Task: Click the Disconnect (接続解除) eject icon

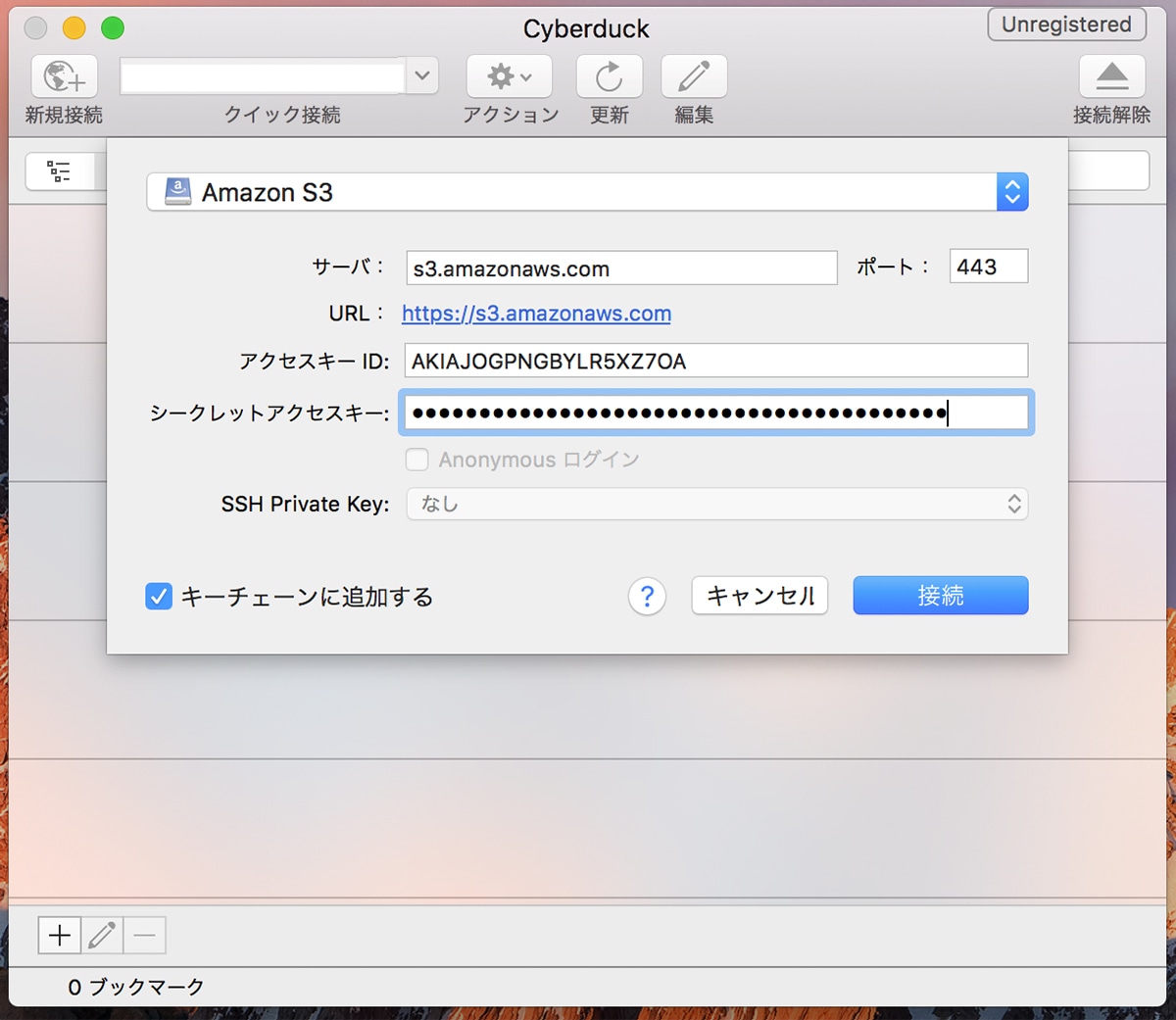Action: click(1112, 76)
